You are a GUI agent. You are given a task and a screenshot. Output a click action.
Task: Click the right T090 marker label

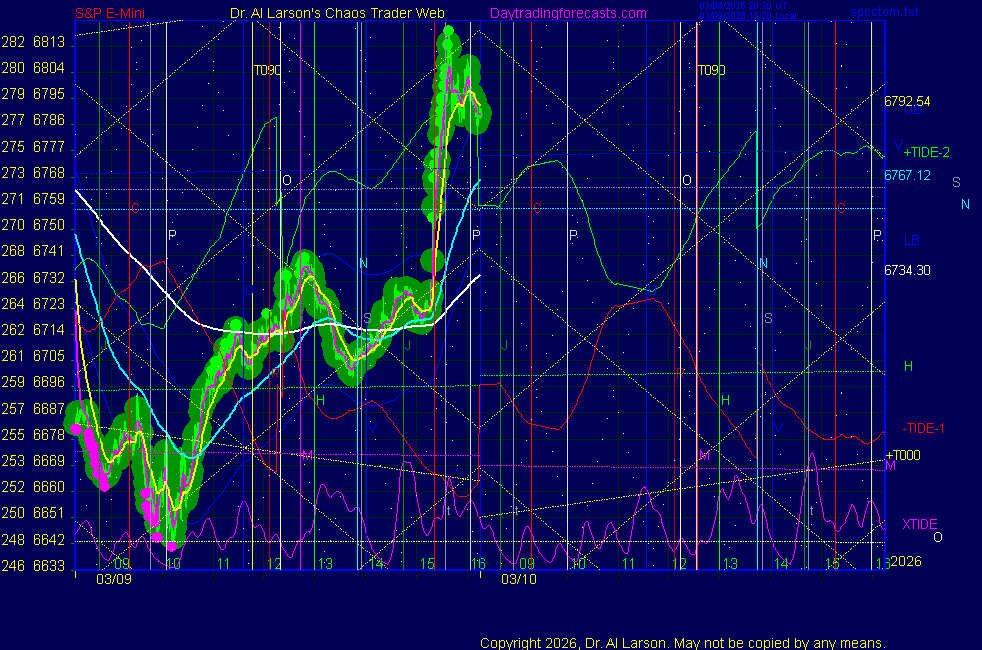(x=711, y=71)
